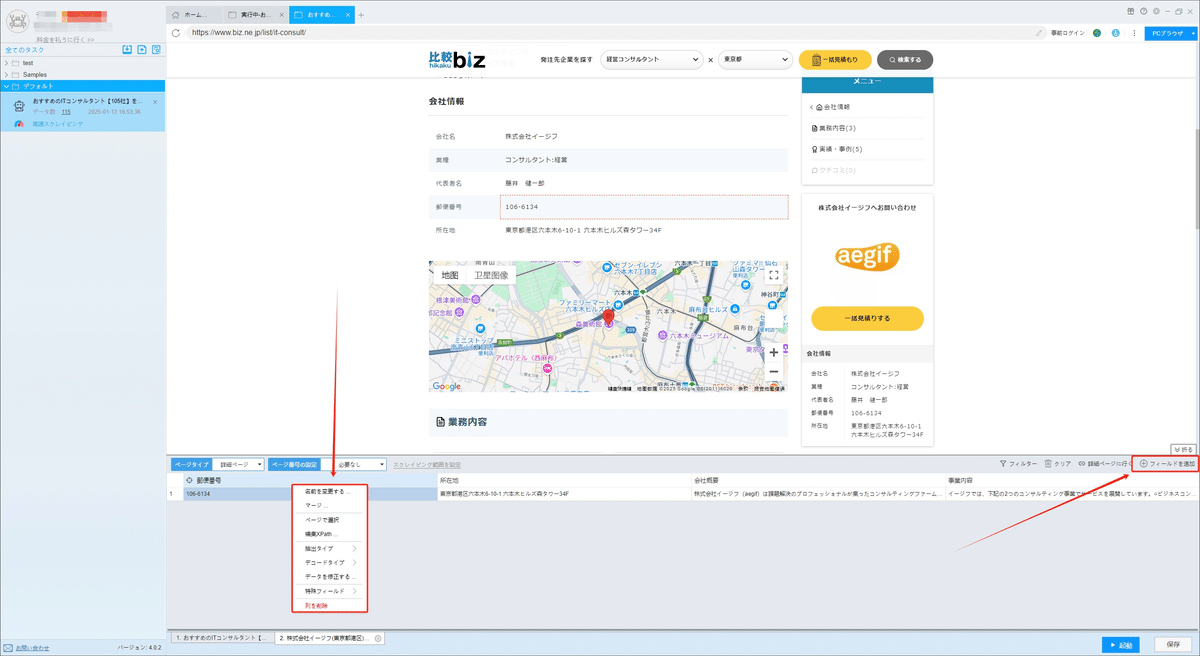Open the 経営コンサルタント category dropdown
This screenshot has height=656, width=1200.
[651, 60]
